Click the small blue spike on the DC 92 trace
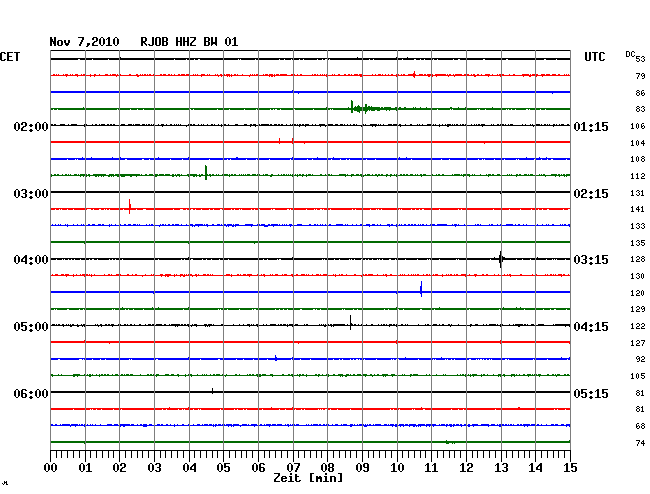 276,358
